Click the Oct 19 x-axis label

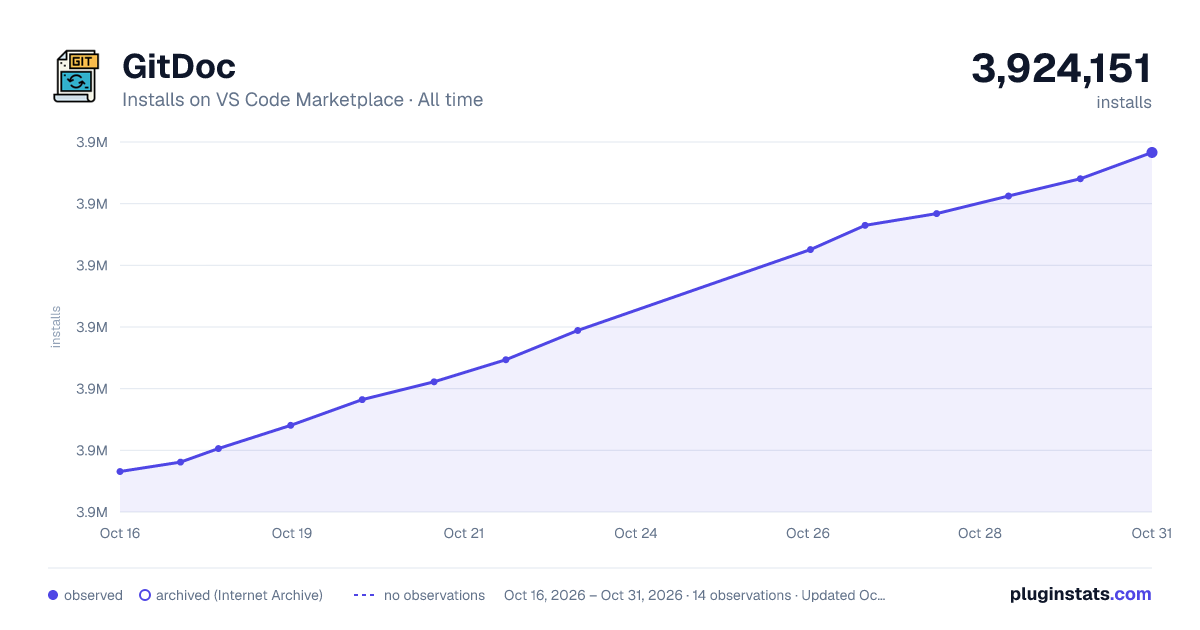tap(292, 533)
